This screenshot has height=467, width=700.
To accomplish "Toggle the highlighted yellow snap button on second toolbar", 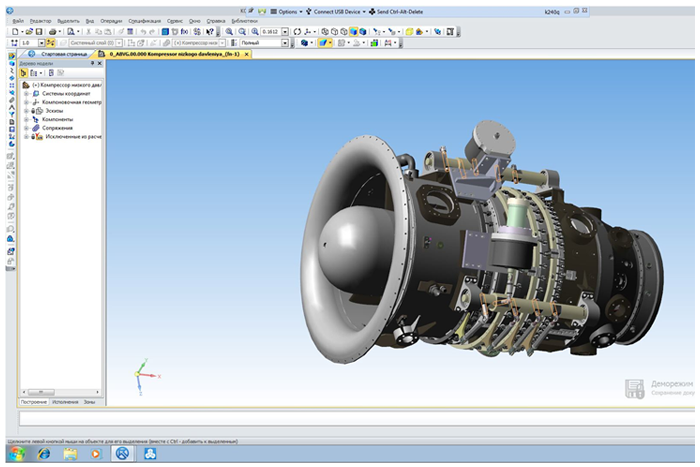I will [x=50, y=43].
